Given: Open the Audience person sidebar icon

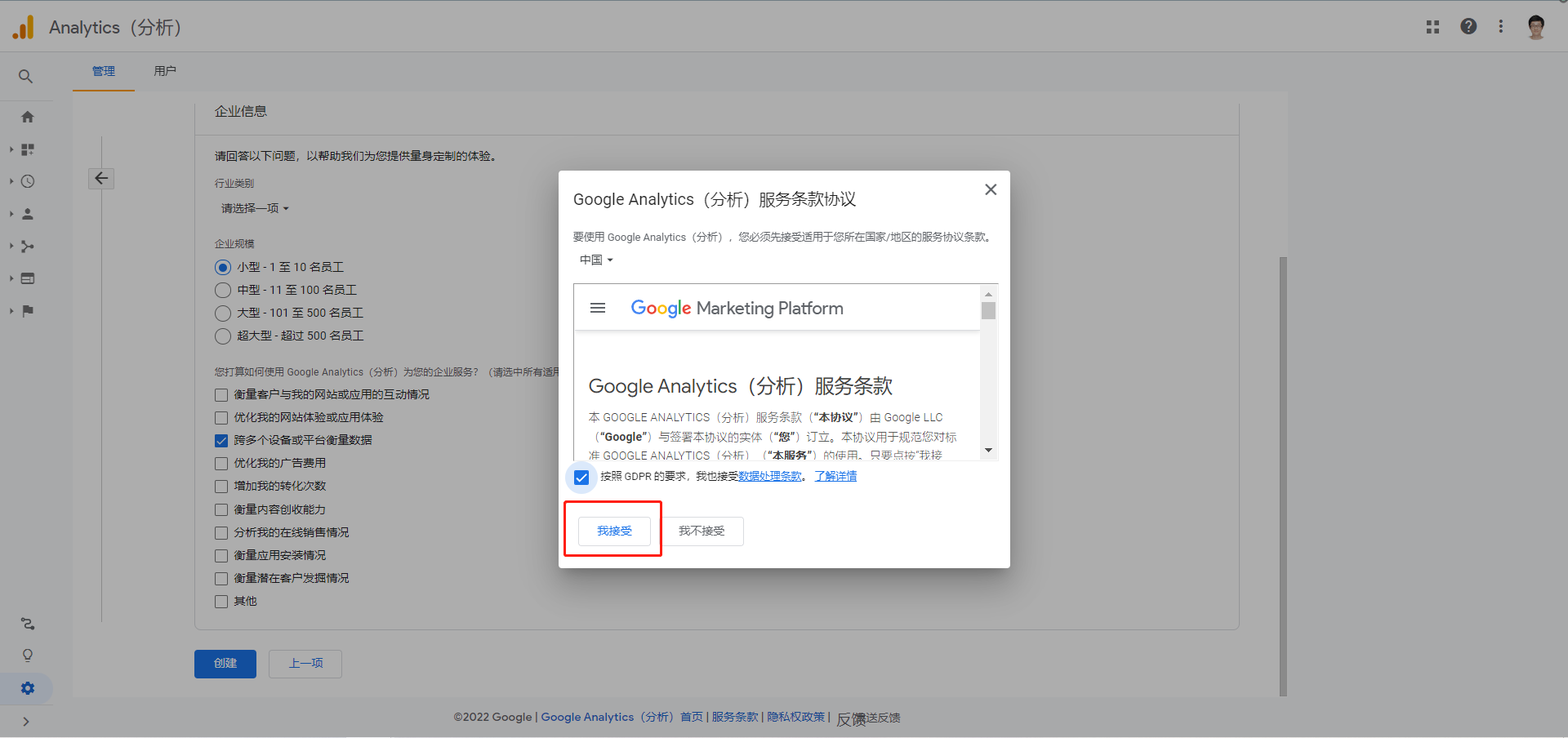Looking at the screenshot, I should click(28, 214).
